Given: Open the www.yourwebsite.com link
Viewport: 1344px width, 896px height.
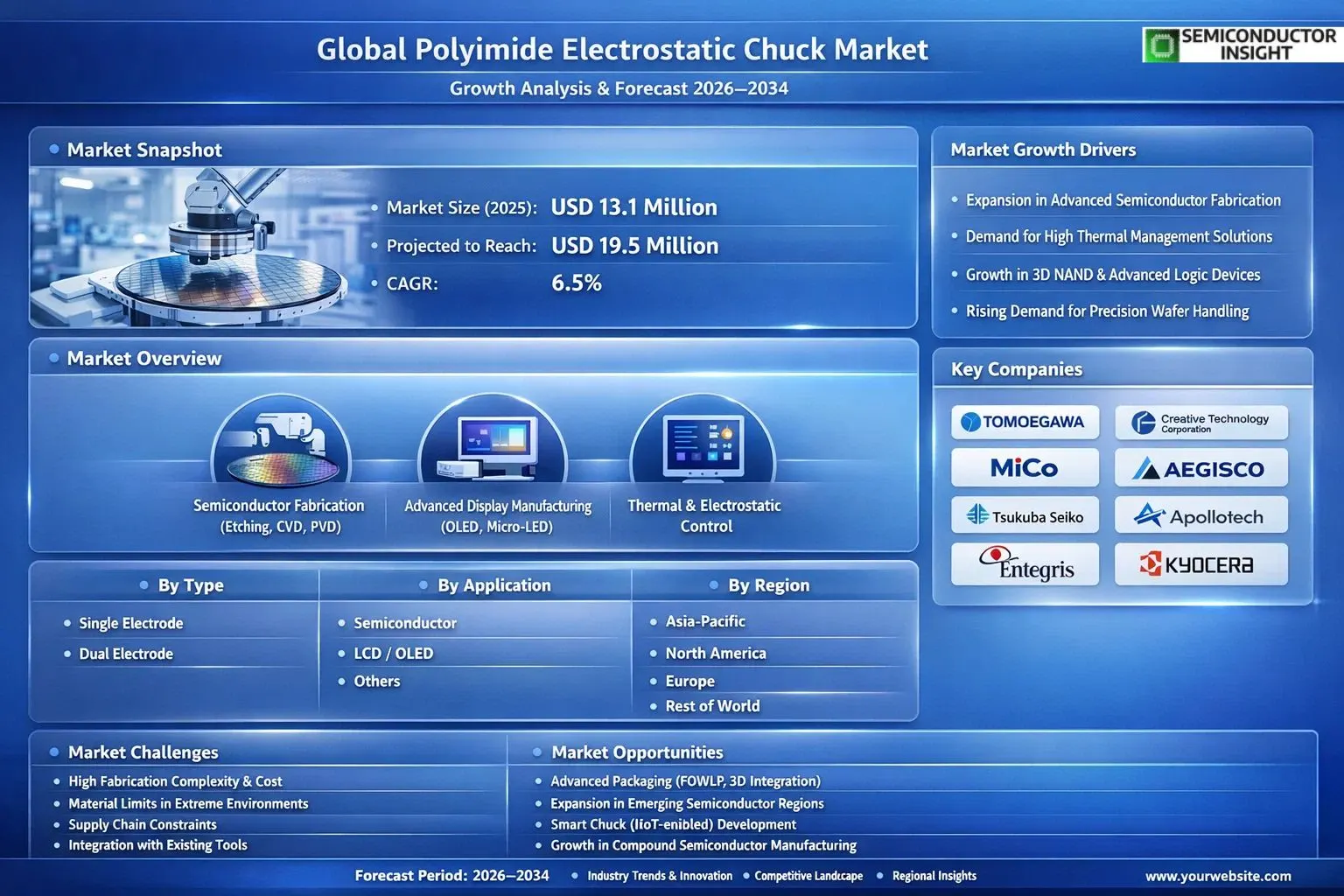Looking at the screenshot, I should [x=1218, y=876].
